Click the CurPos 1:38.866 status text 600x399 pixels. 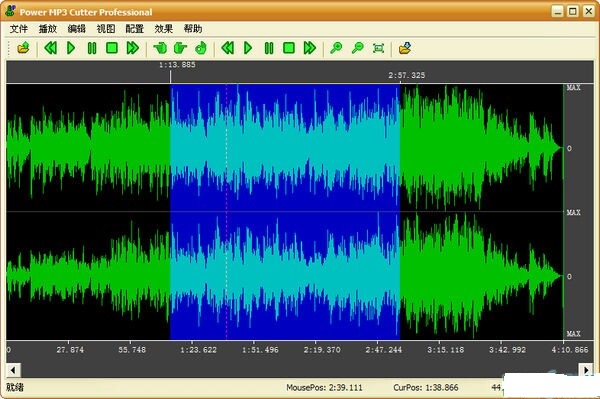426,388
